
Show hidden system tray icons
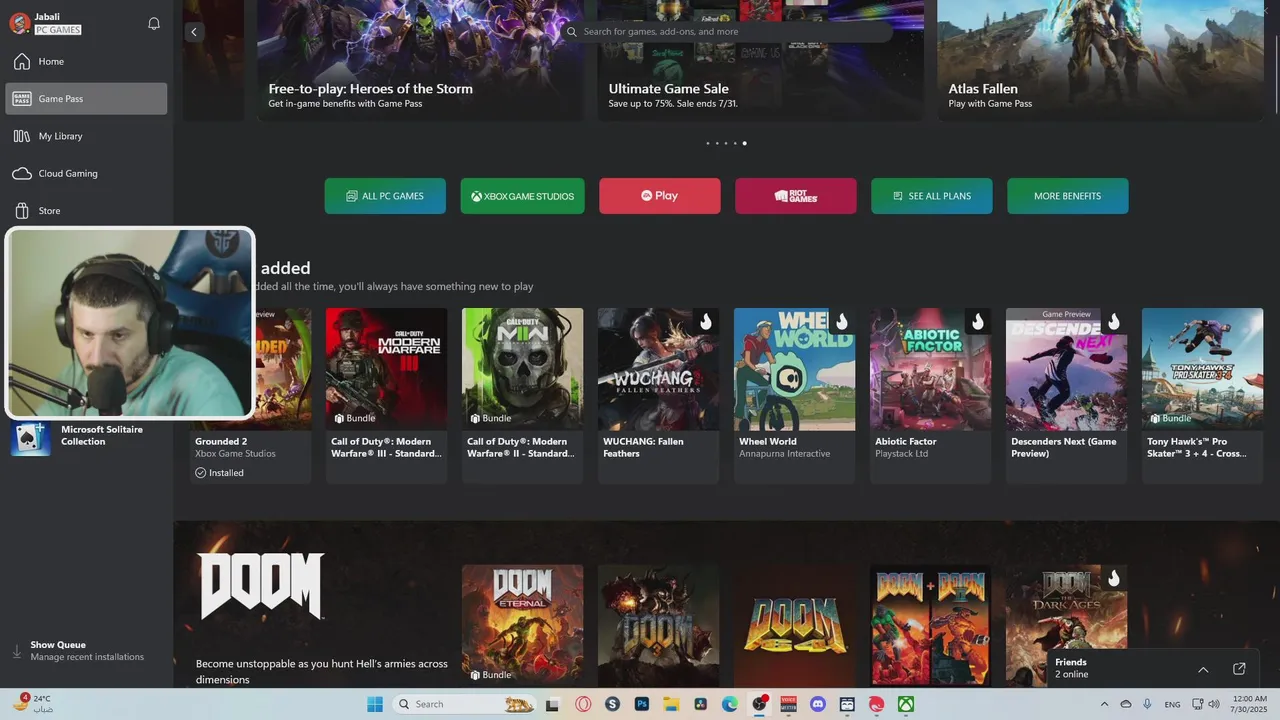coord(1104,704)
